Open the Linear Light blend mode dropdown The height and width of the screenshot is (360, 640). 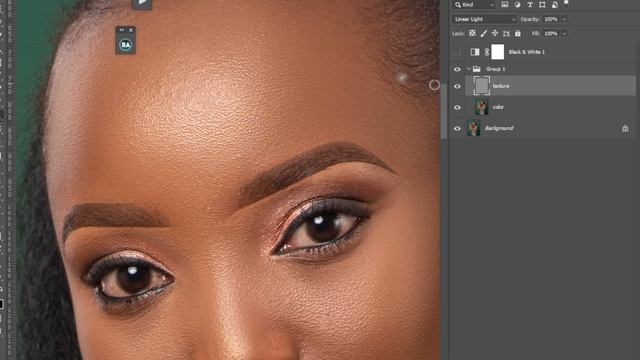484,19
